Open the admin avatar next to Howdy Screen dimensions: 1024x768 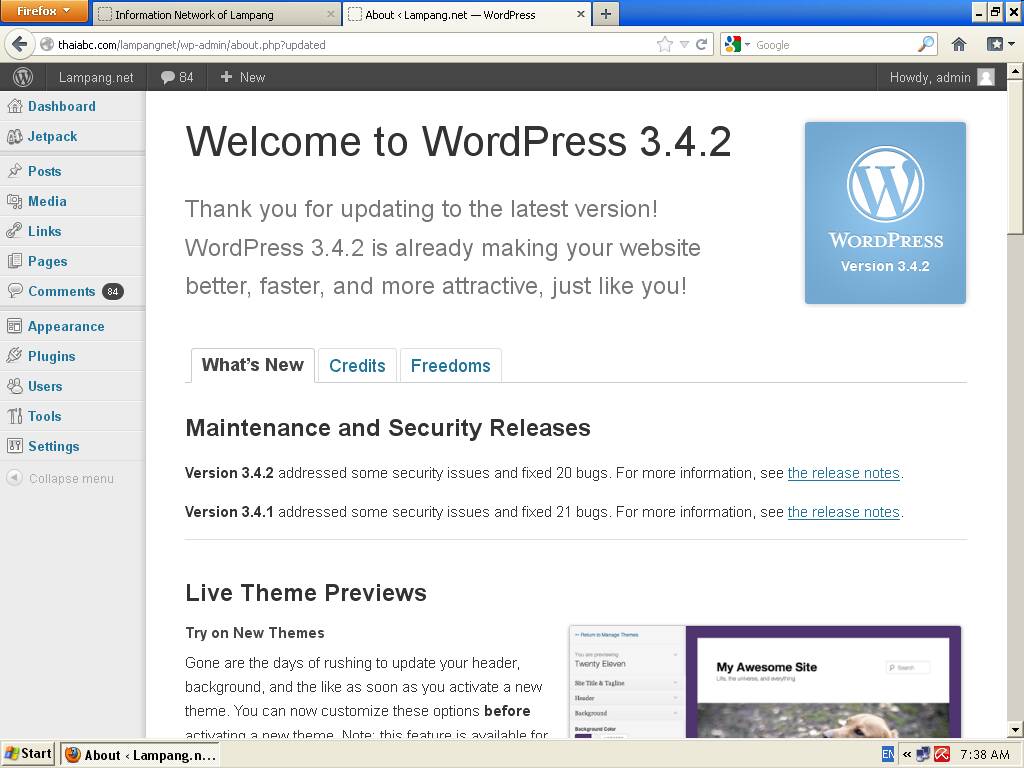986,77
